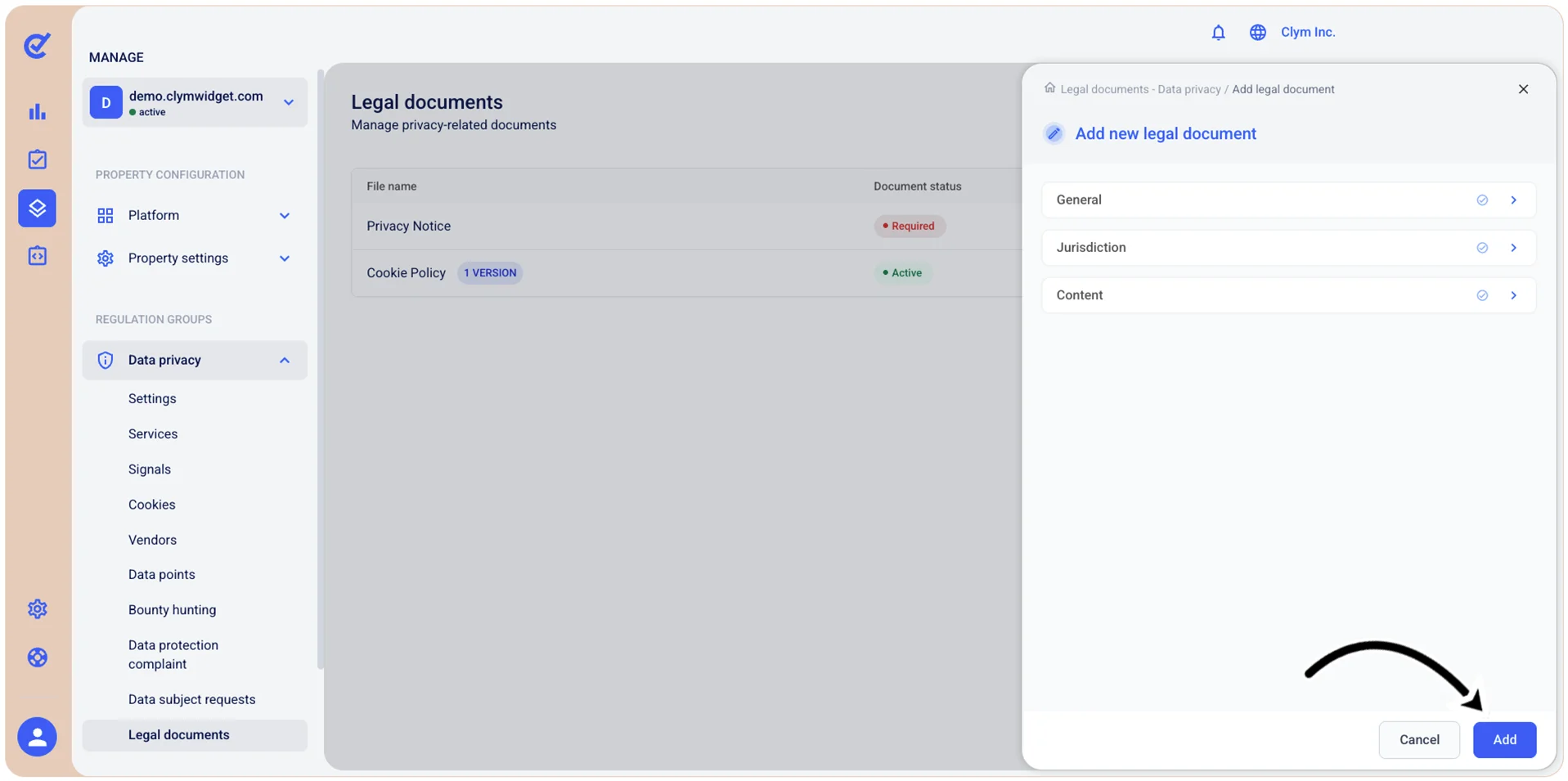
Task: Click the Required status badge
Action: [910, 226]
